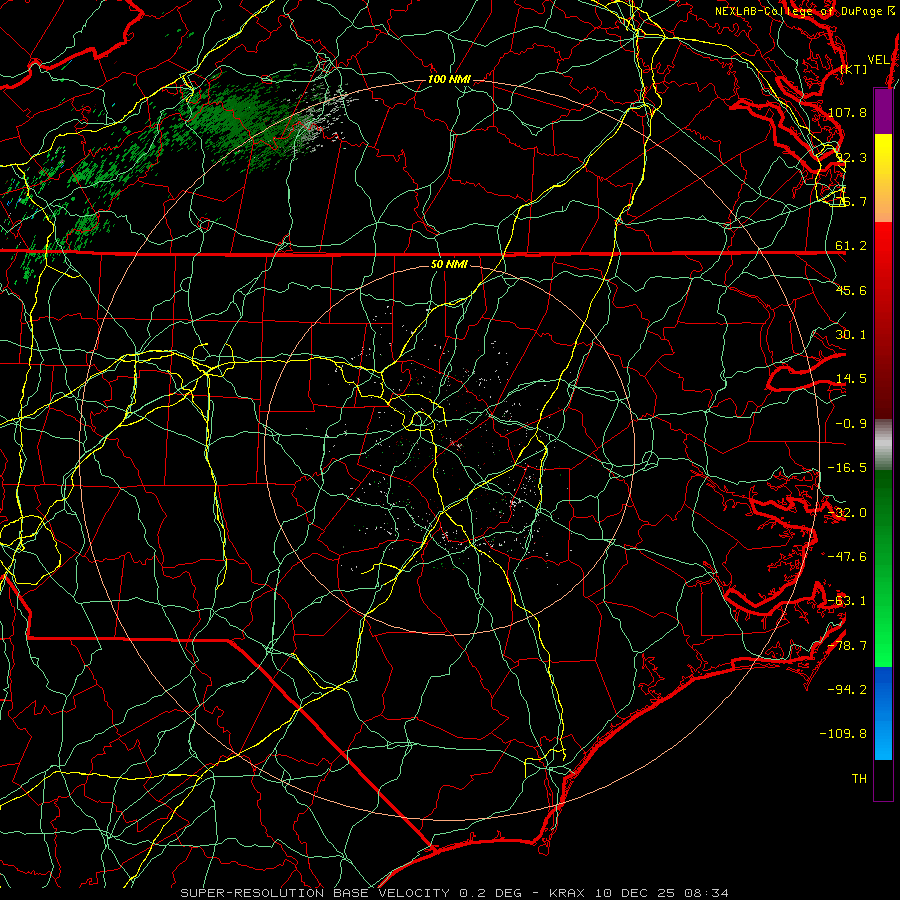900x900 pixels.
Task: Select the -78.7 legend value
Action: (847, 646)
